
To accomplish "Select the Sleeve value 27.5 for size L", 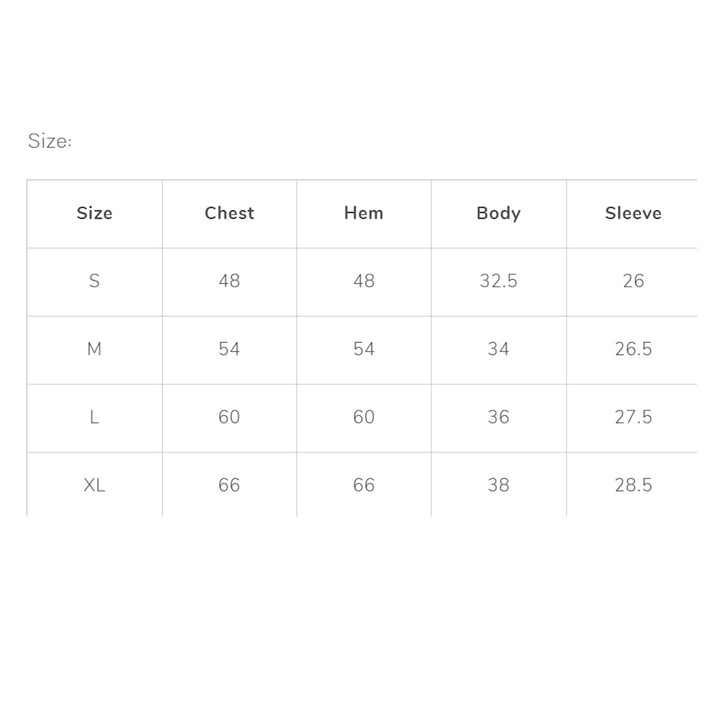I will click(633, 417).
